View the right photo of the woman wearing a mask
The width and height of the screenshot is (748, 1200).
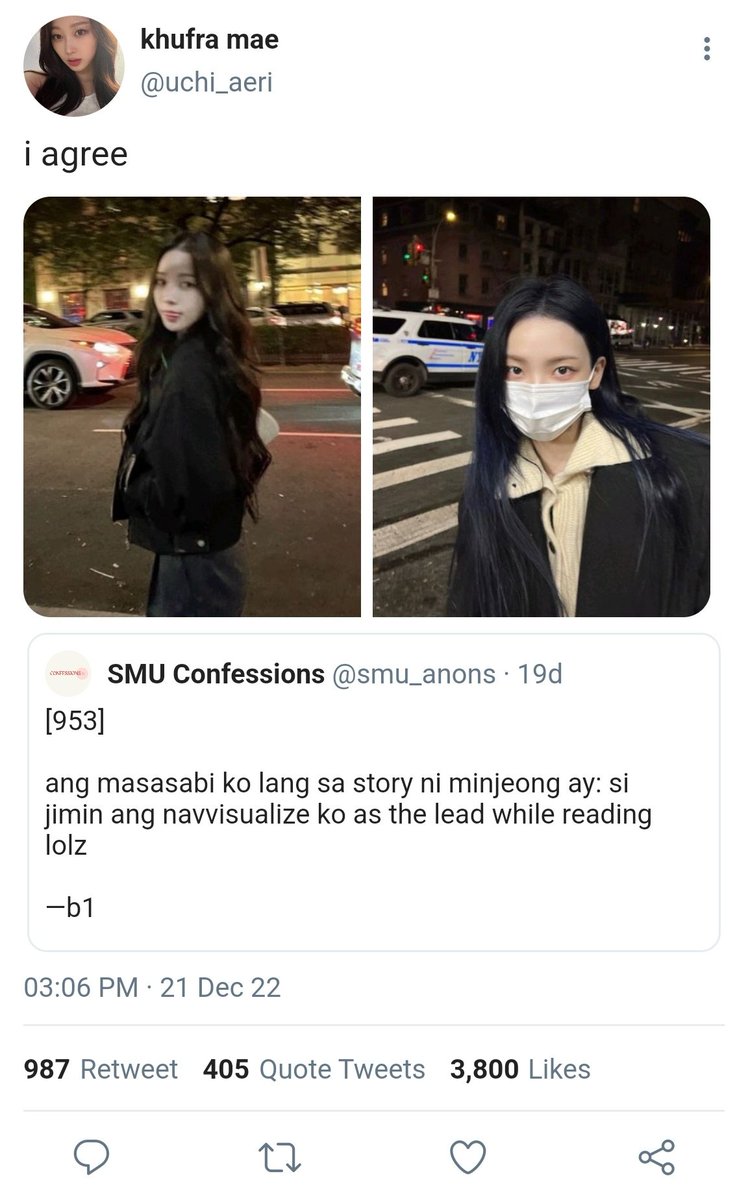[541, 406]
